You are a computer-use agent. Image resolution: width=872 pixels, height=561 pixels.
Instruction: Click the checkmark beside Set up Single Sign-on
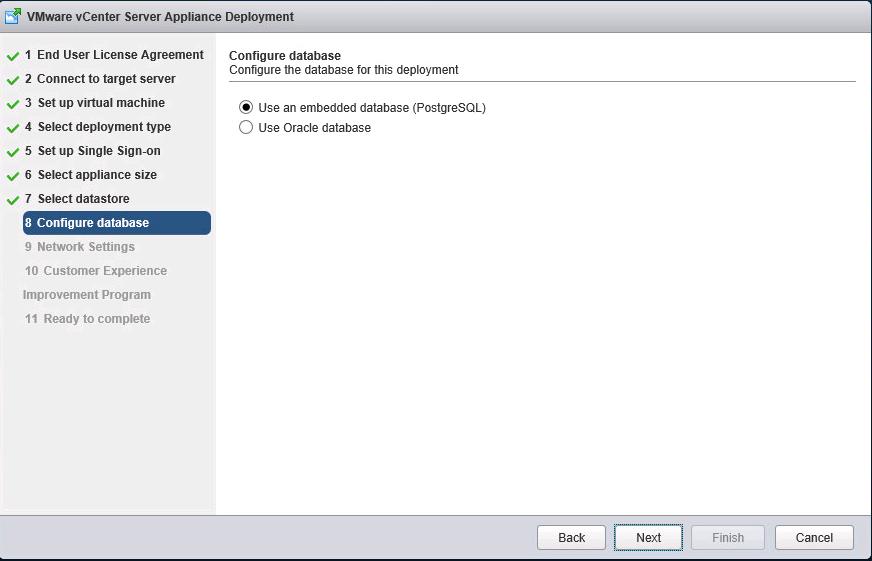click(x=13, y=152)
